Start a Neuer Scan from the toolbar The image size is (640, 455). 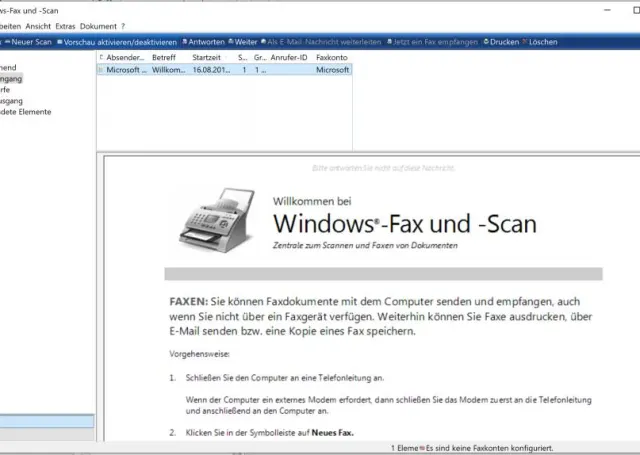tap(28, 42)
